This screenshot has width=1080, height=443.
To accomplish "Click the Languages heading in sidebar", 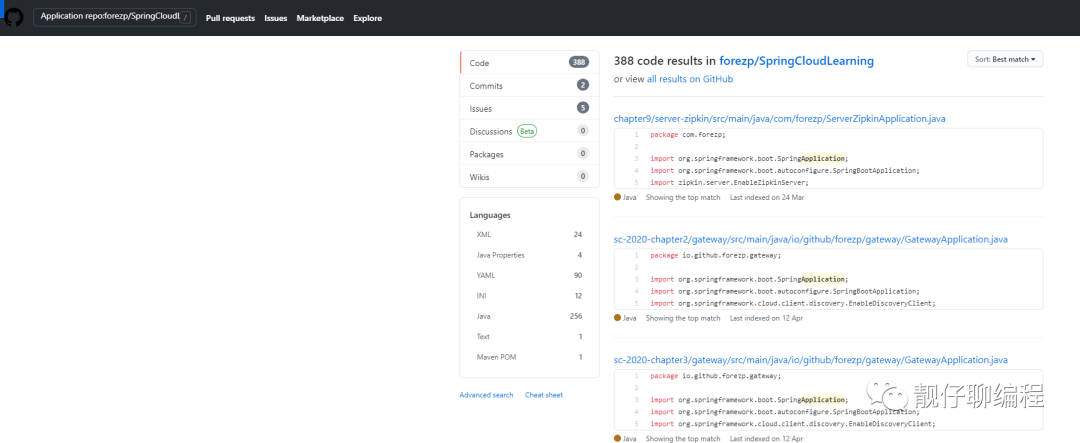I will 490,215.
